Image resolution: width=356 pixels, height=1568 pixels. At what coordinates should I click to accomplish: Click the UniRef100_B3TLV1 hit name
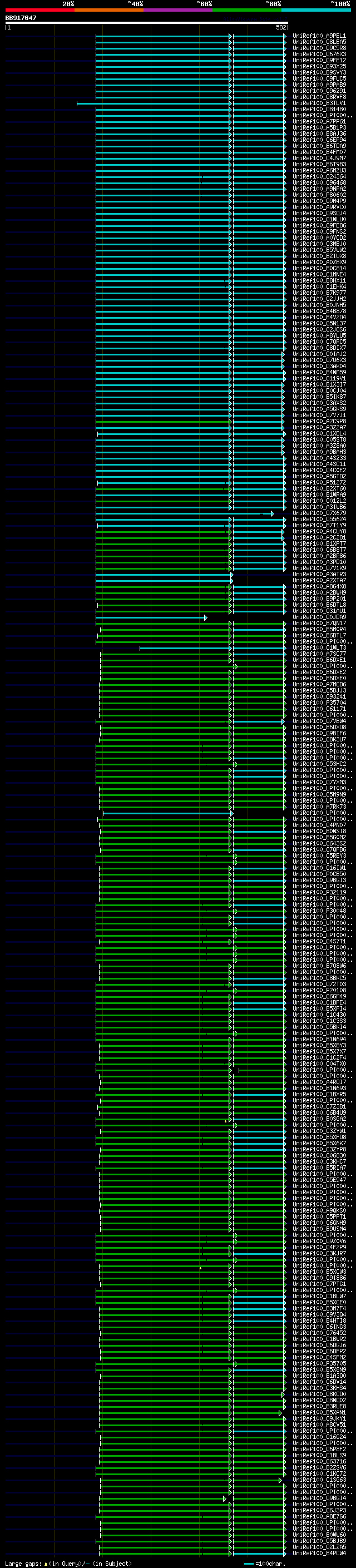pos(319,103)
